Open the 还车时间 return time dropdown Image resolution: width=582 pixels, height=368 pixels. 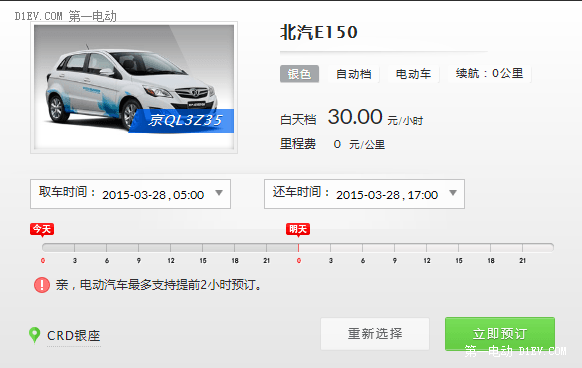click(x=364, y=194)
